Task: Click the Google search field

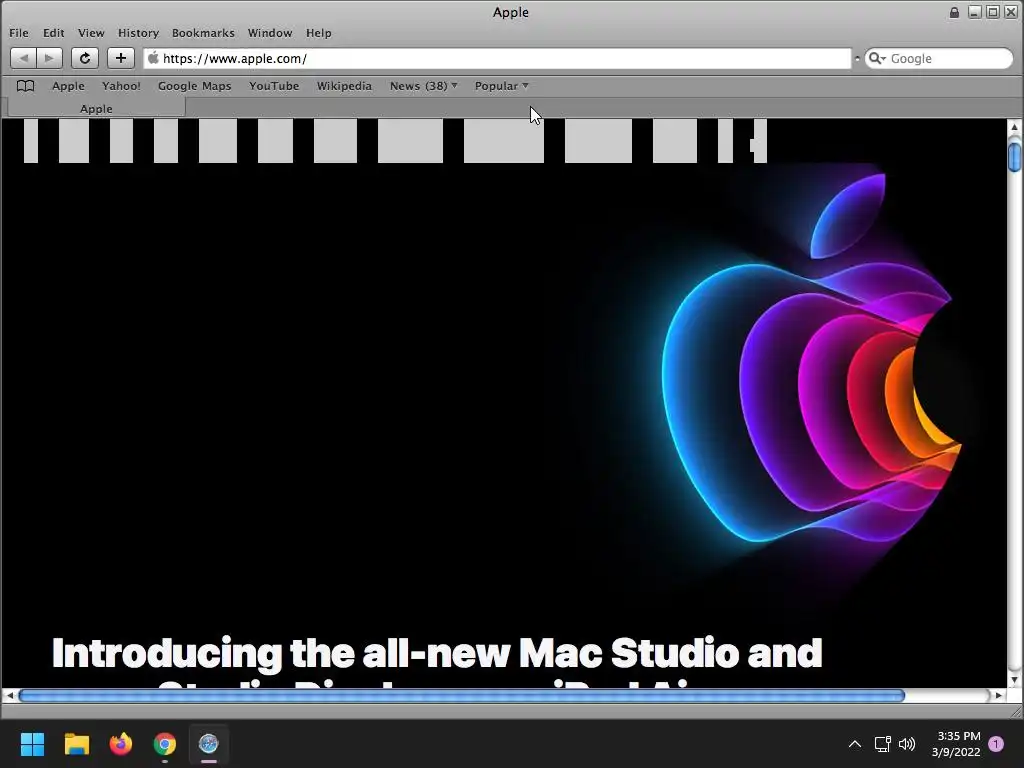Action: click(940, 58)
